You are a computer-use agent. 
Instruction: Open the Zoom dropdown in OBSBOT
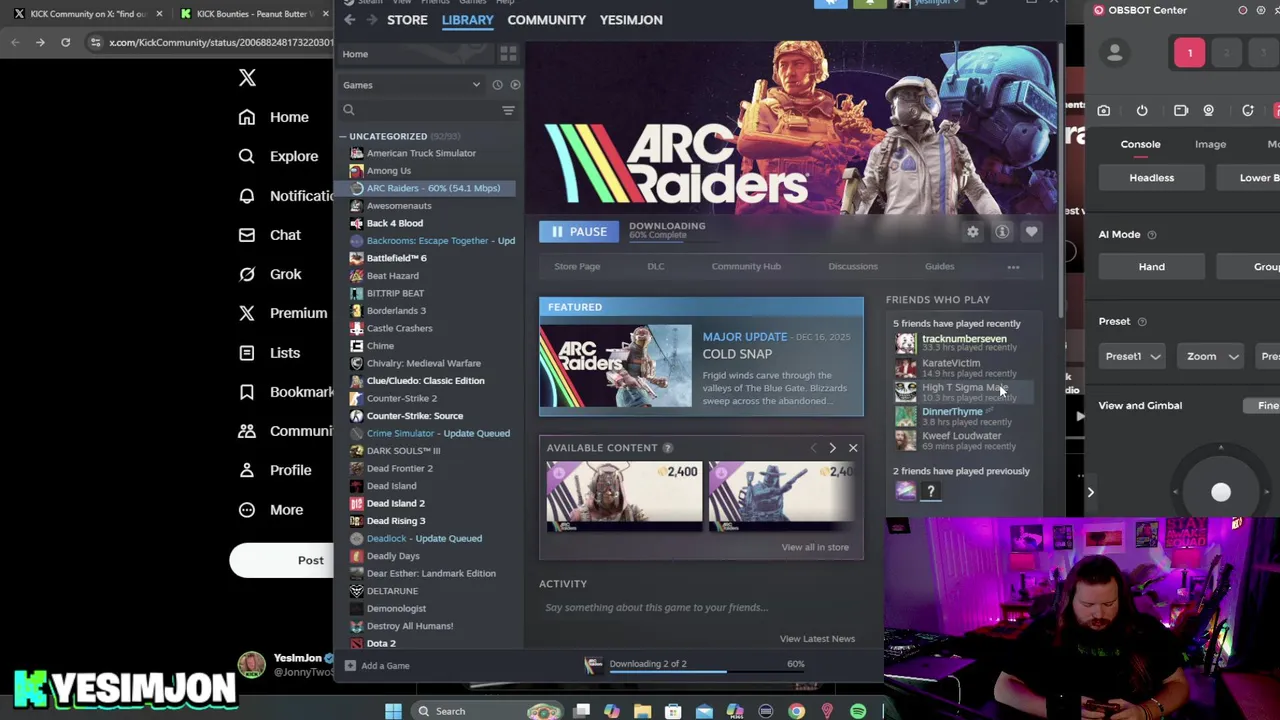[x=1211, y=357]
